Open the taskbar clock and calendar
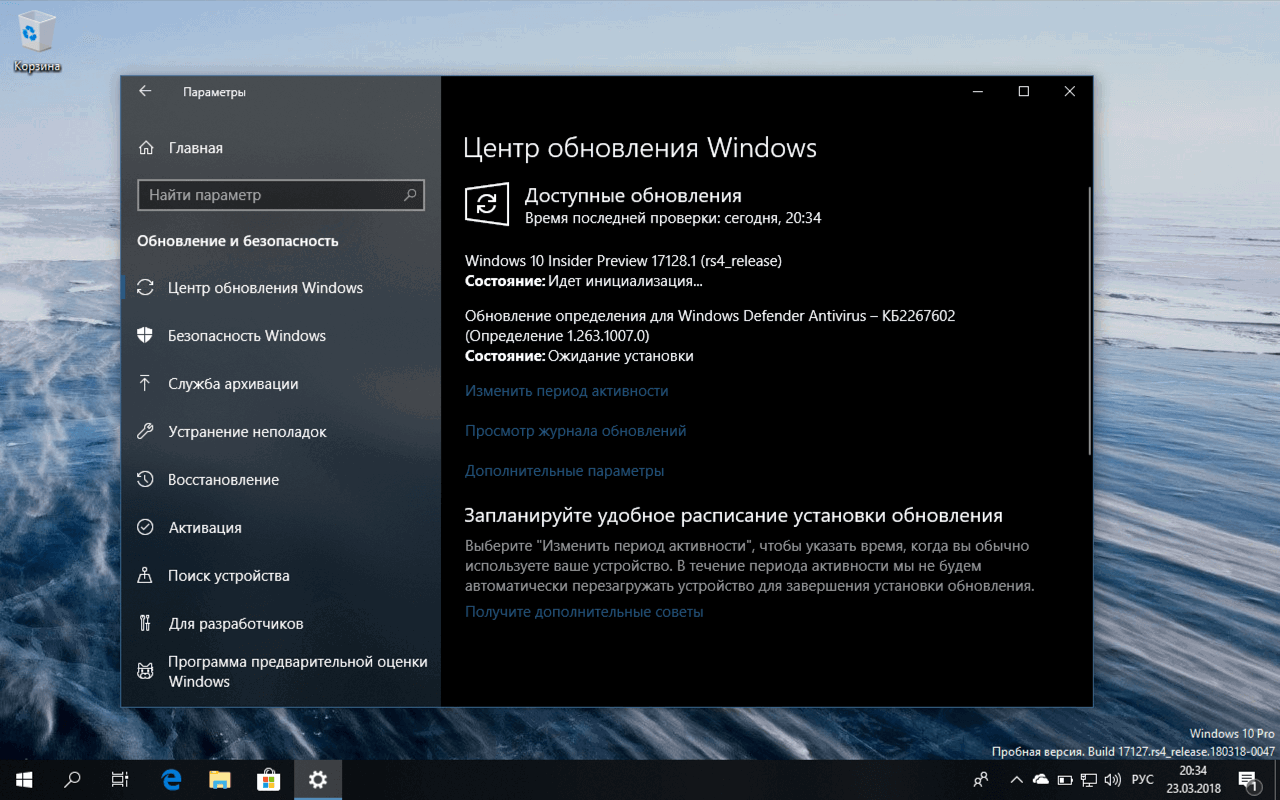The height and width of the screenshot is (800, 1280). pyautogui.click(x=1193, y=779)
